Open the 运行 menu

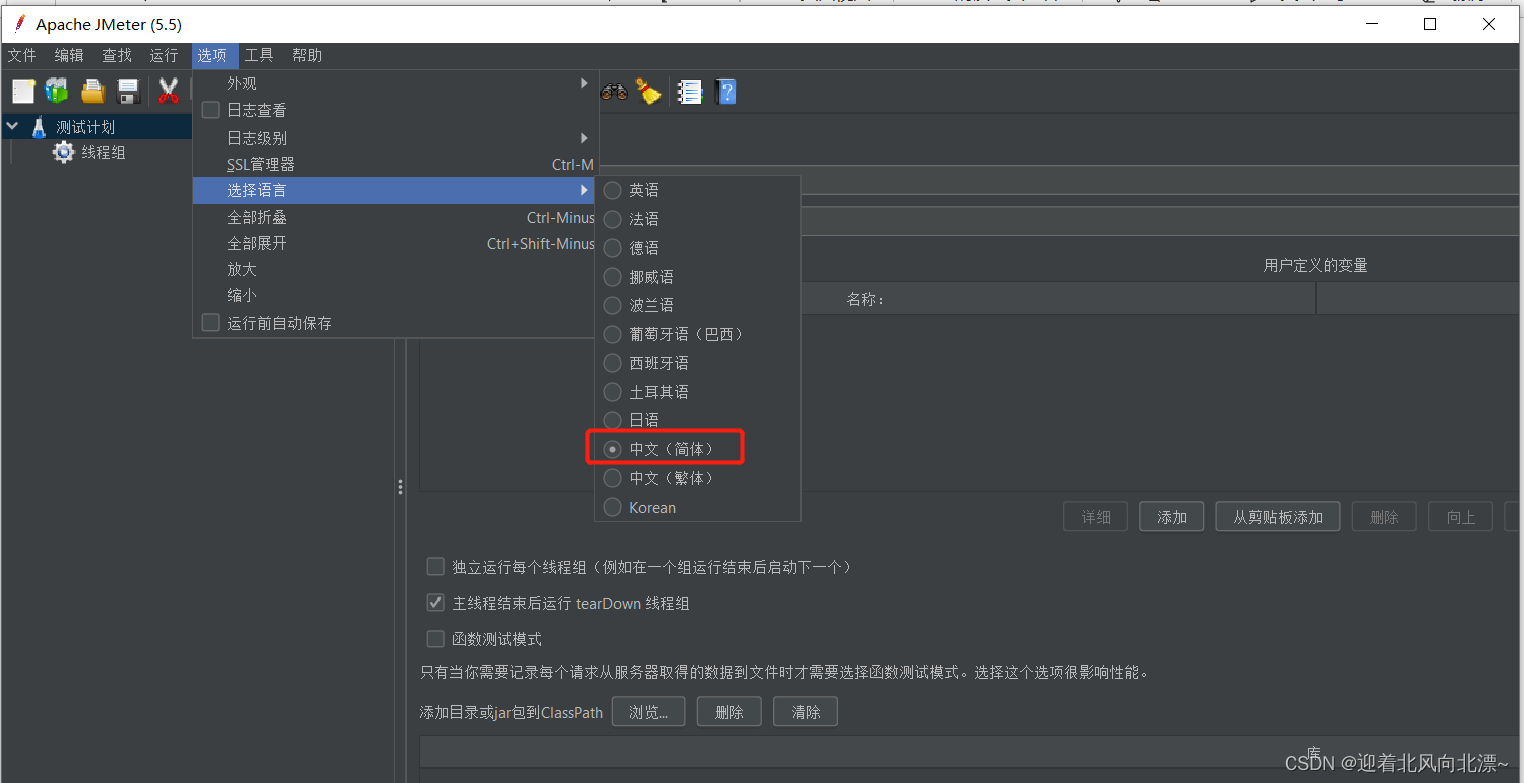[164, 55]
